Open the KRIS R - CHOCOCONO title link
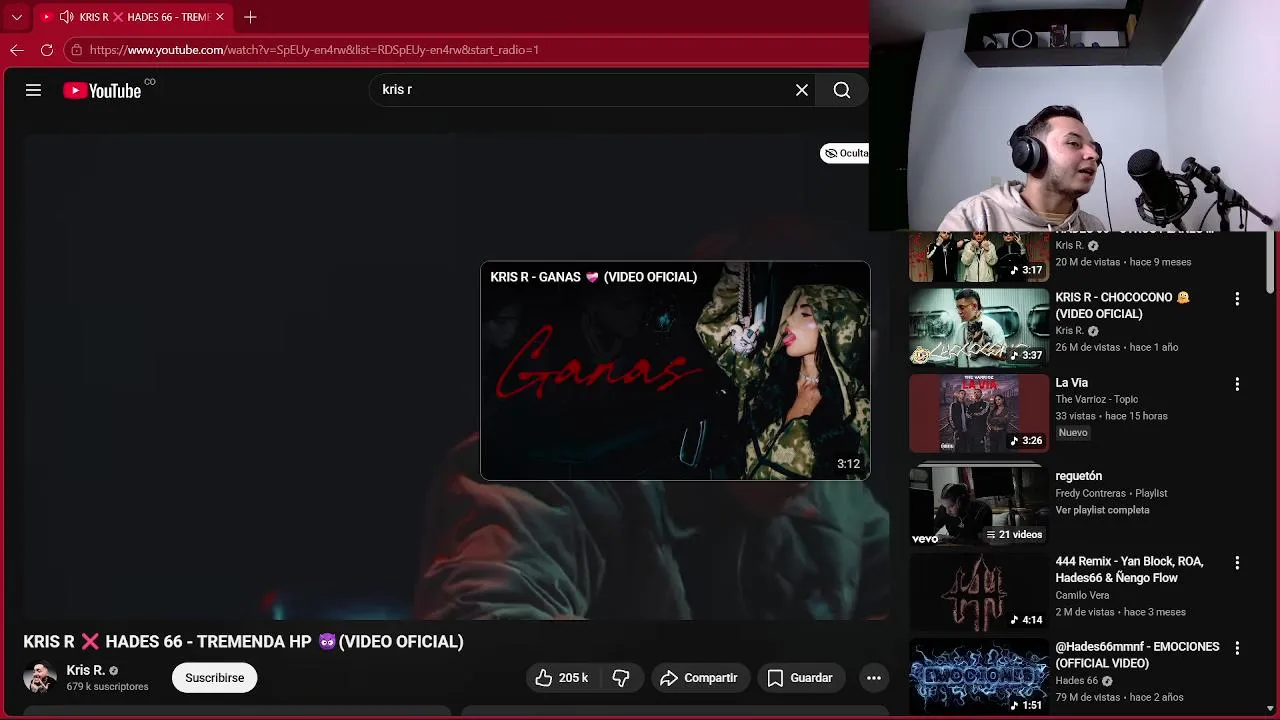Screen dimensions: 1280x720 1122,305
